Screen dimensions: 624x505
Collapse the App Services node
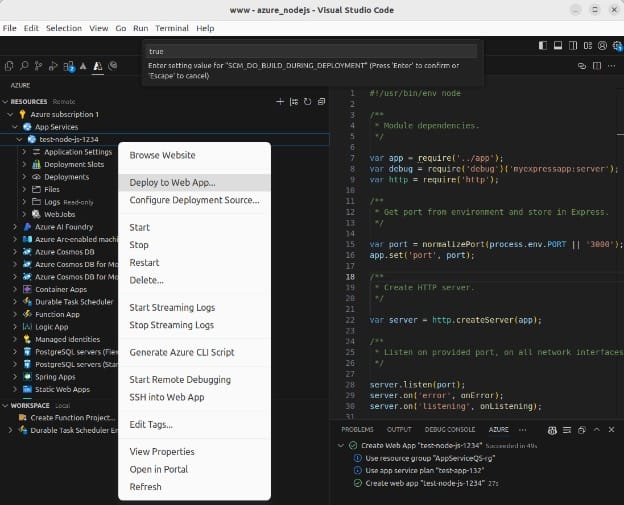click(15, 127)
